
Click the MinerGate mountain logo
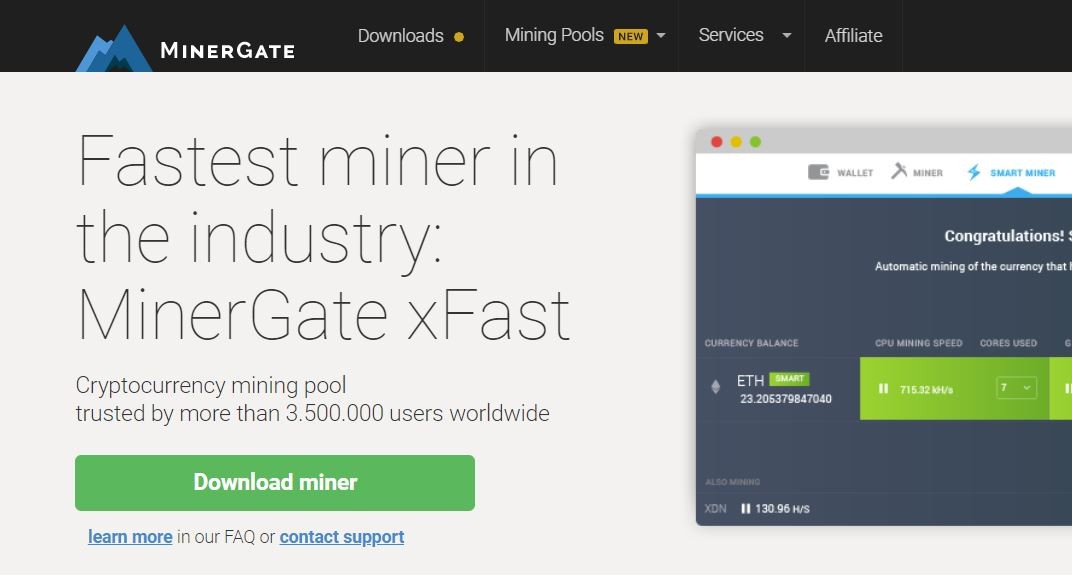point(114,49)
